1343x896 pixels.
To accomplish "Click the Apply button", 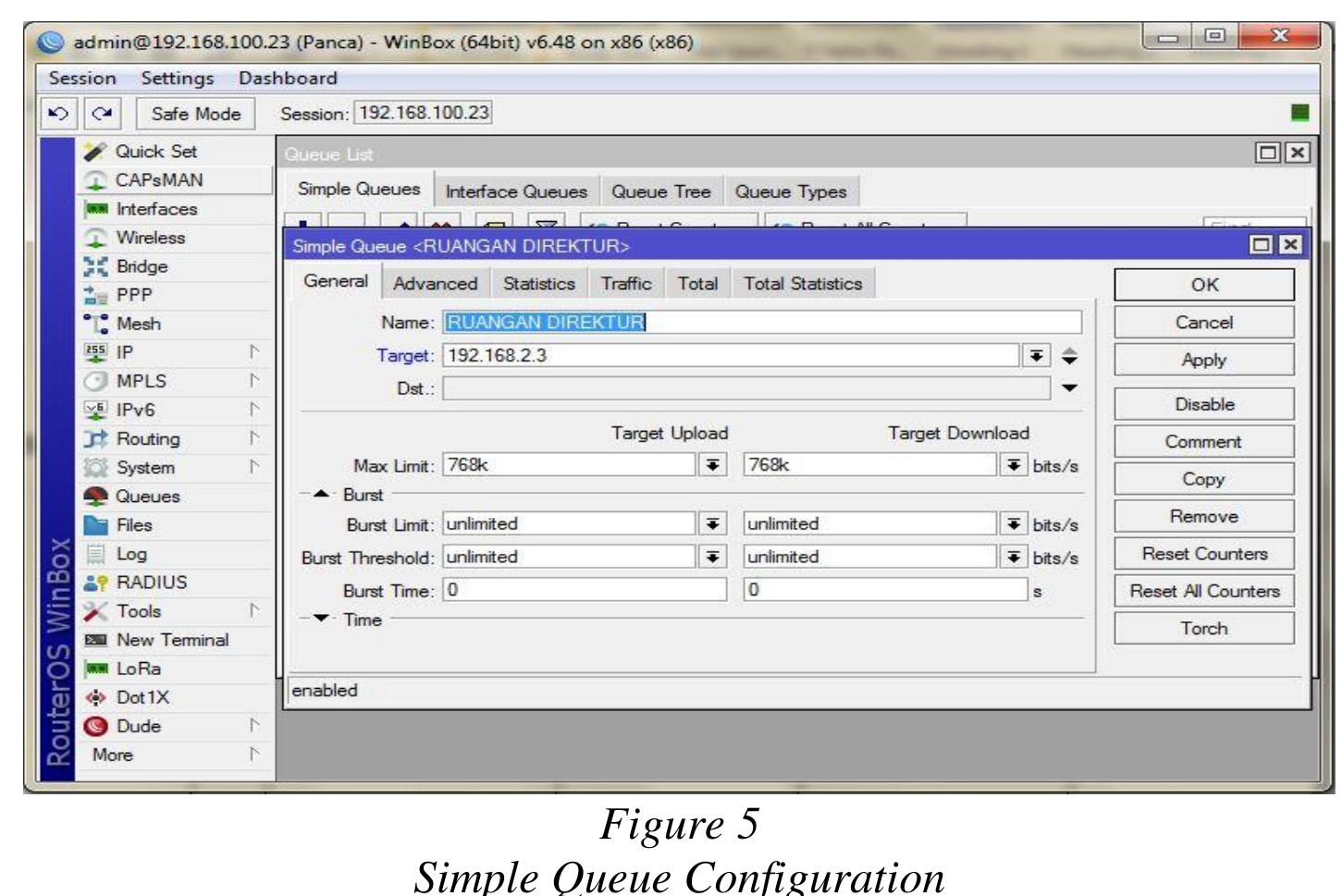I will click(1203, 360).
